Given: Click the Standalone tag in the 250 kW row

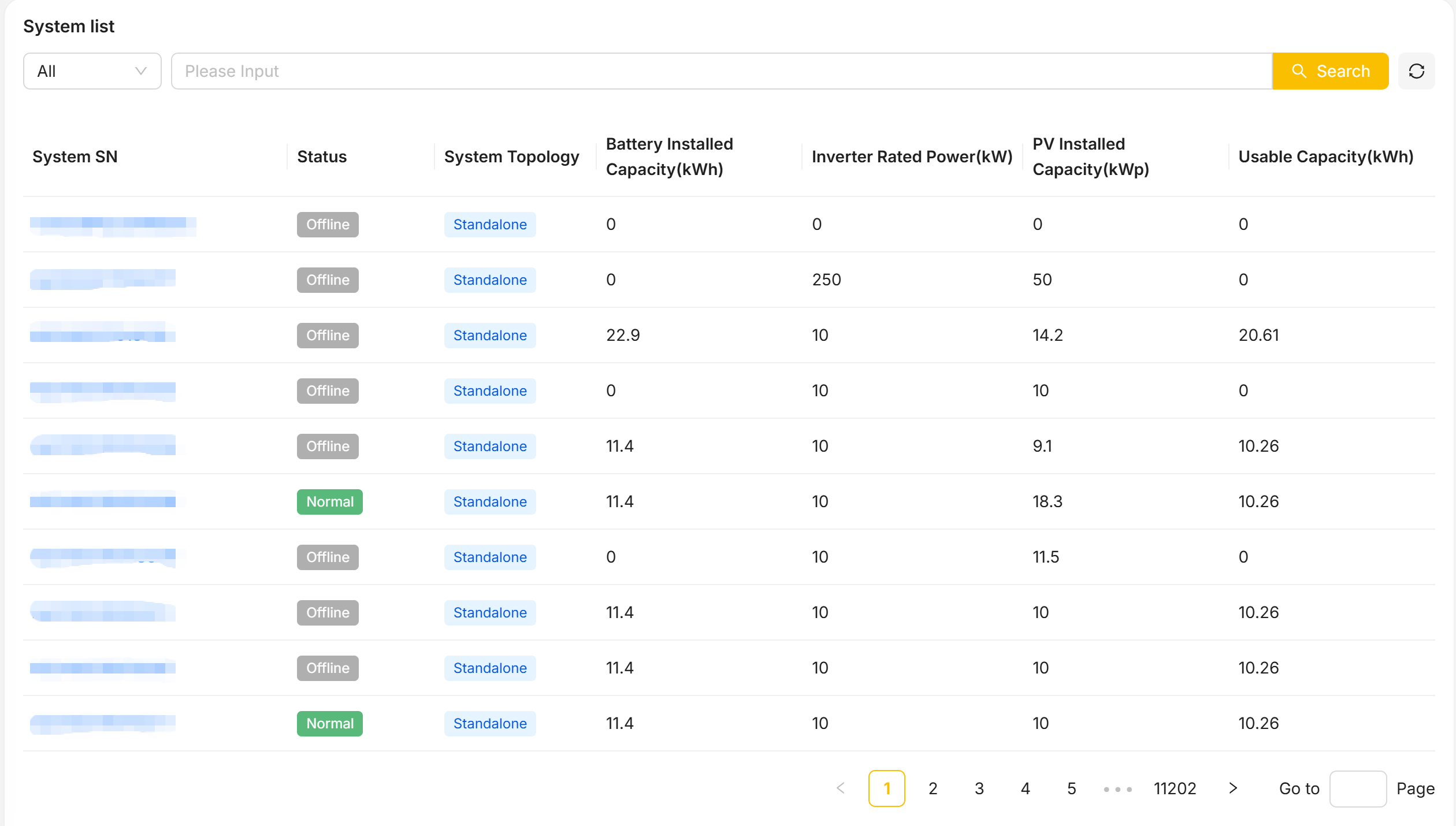Looking at the screenshot, I should coord(490,280).
